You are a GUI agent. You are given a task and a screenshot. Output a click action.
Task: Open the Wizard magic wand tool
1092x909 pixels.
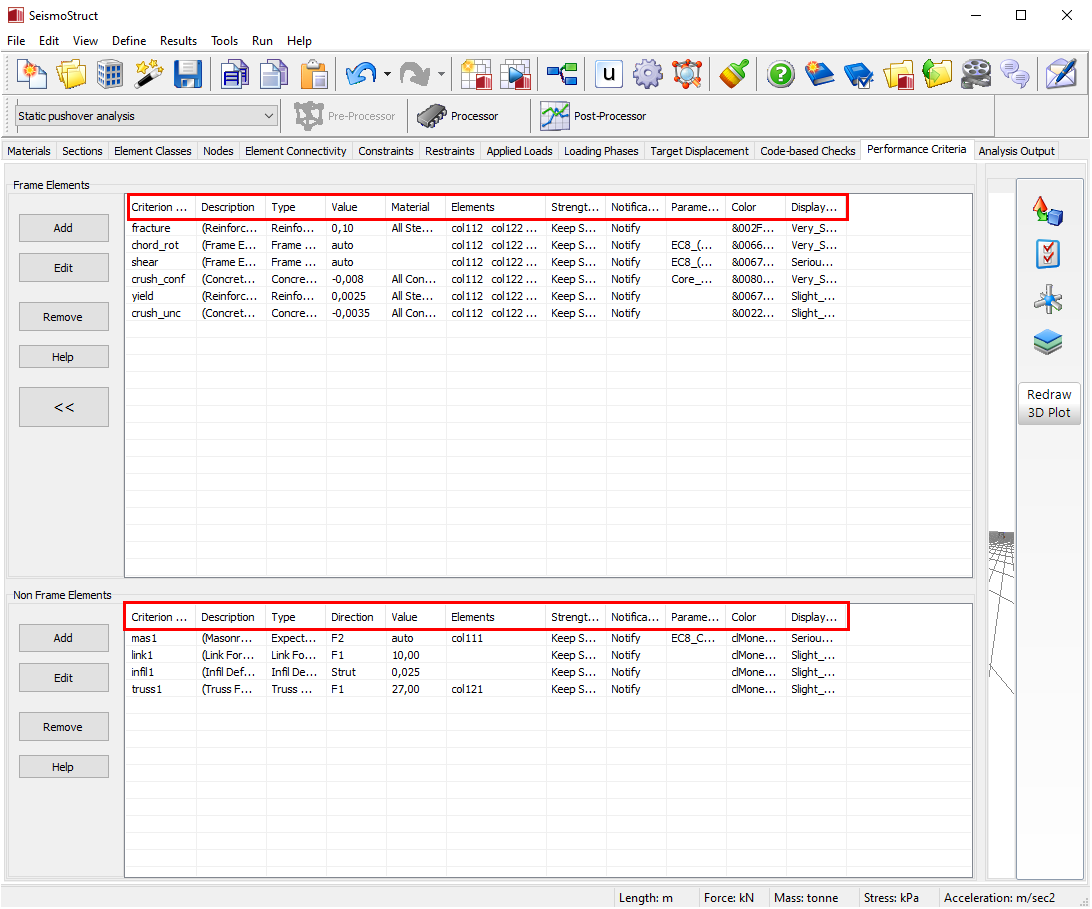coord(149,74)
